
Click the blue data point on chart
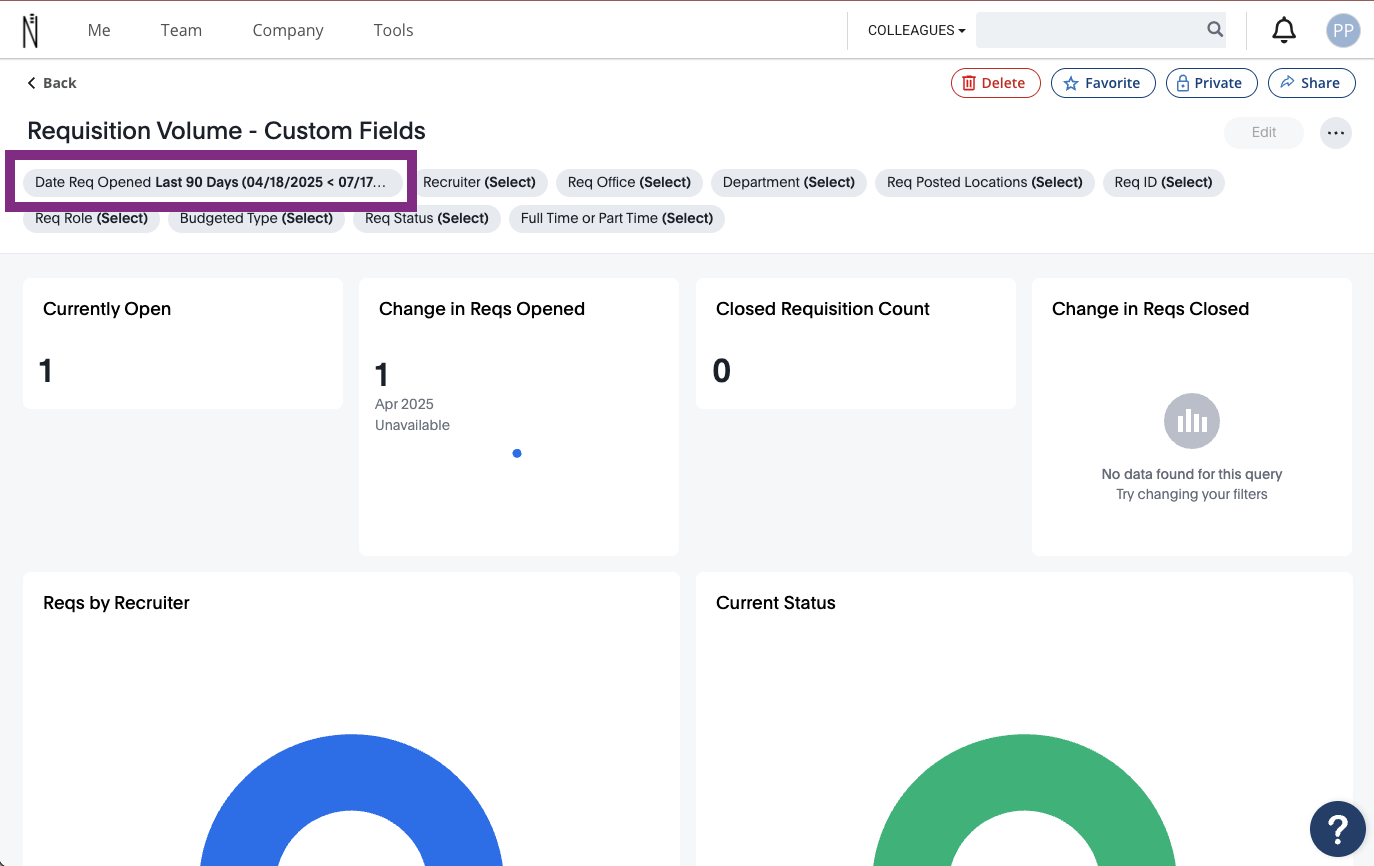tap(517, 453)
